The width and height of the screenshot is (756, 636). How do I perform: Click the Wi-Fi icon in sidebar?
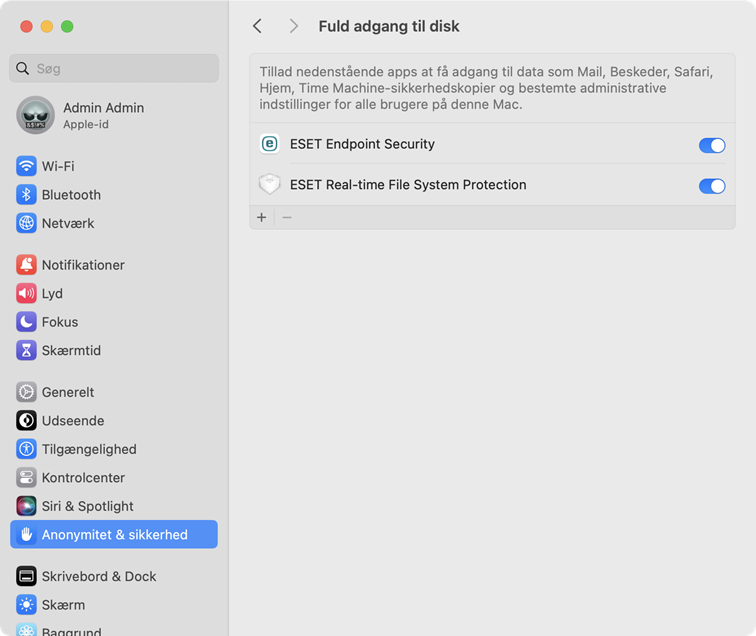pos(26,166)
